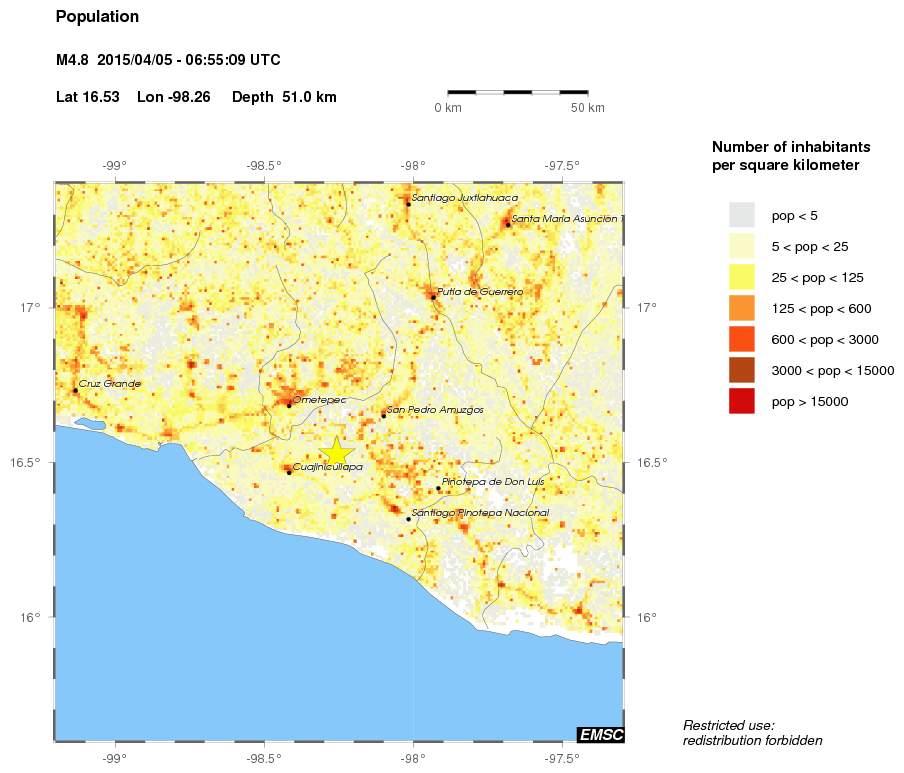The image size is (904, 773).
Task: Select the '5 < pop < 25' swatch
Action: point(741,246)
